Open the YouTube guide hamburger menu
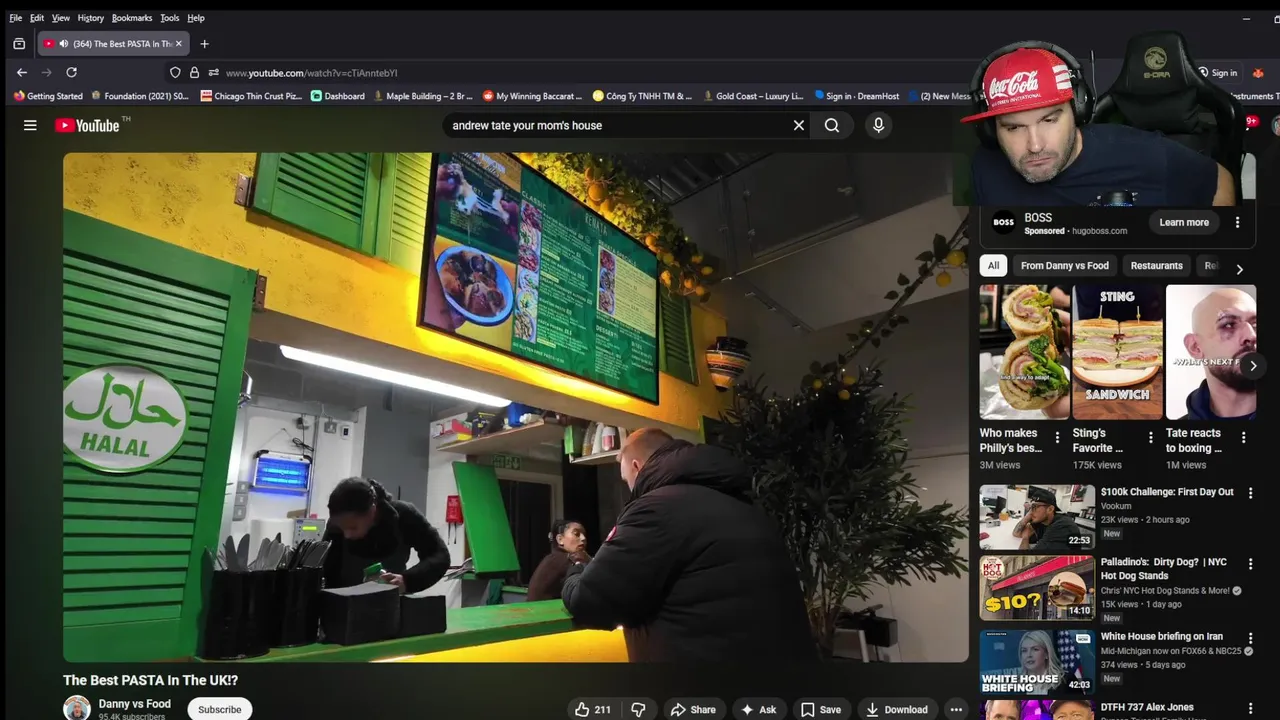 [x=30, y=125]
